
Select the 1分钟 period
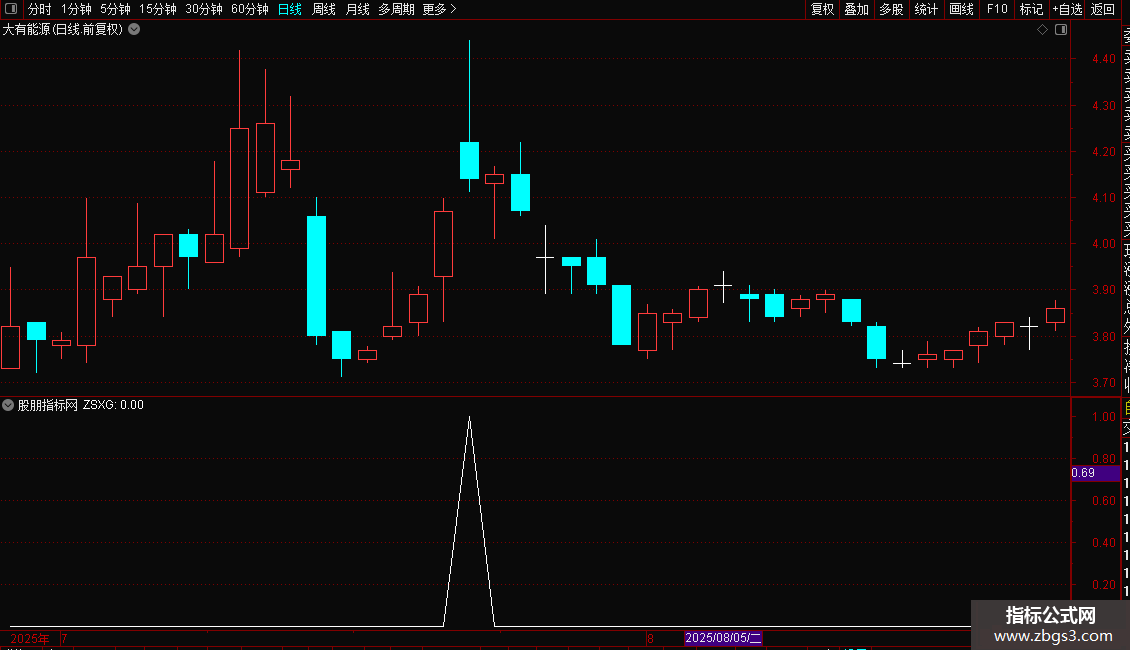[76, 9]
